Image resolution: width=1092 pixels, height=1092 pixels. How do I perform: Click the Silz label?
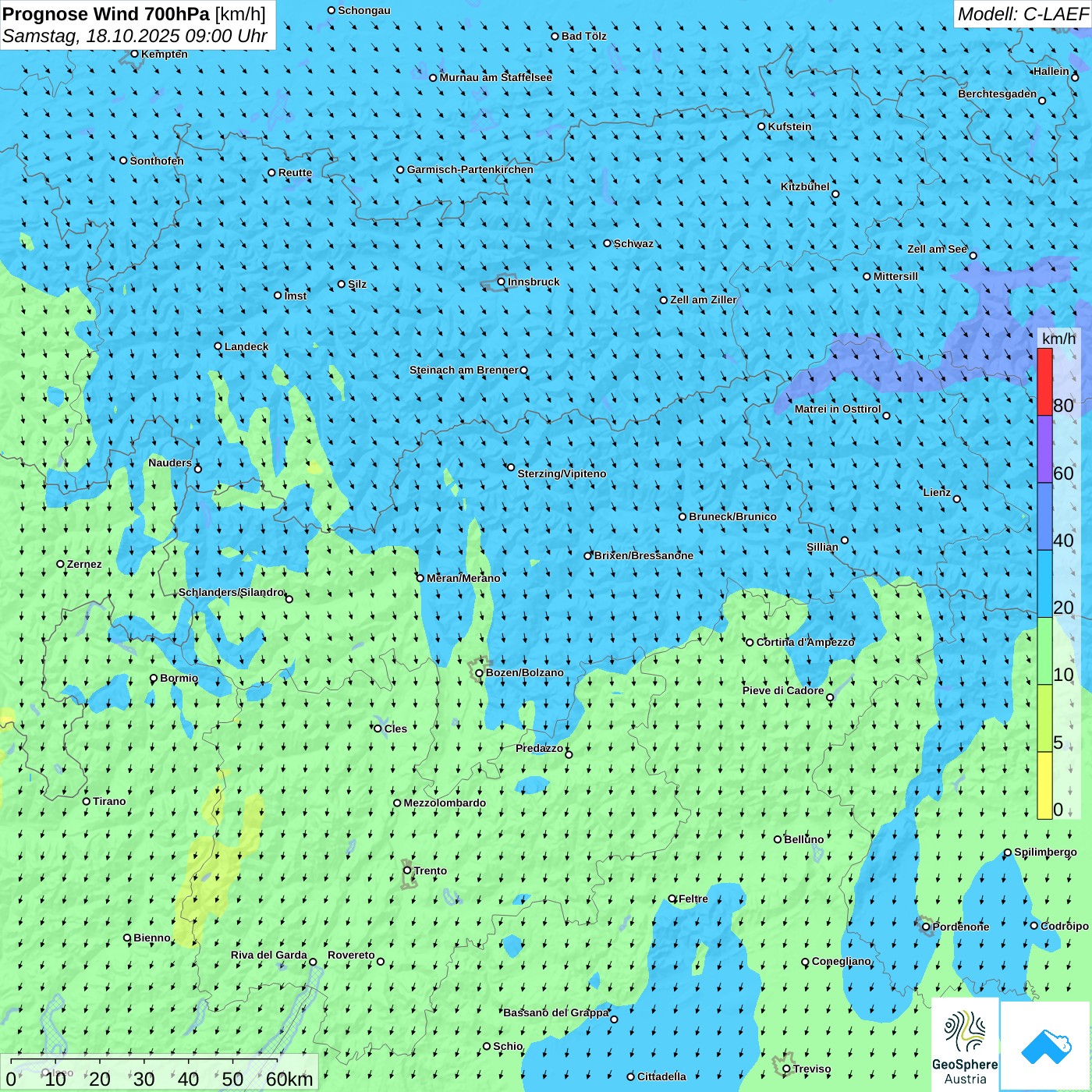point(357,284)
